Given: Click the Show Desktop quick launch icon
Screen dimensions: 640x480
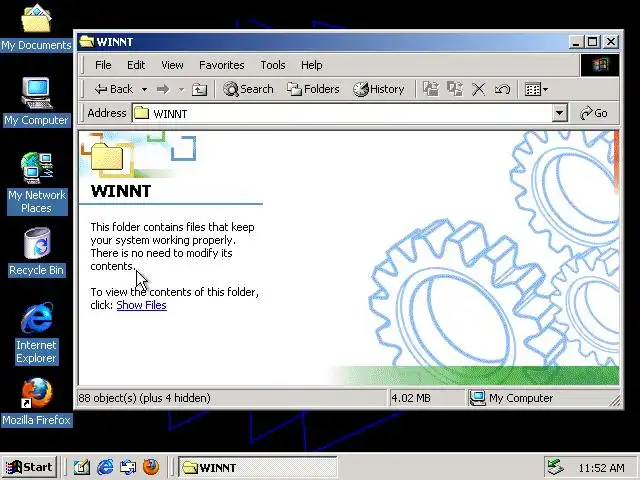Looking at the screenshot, I should point(81,467).
